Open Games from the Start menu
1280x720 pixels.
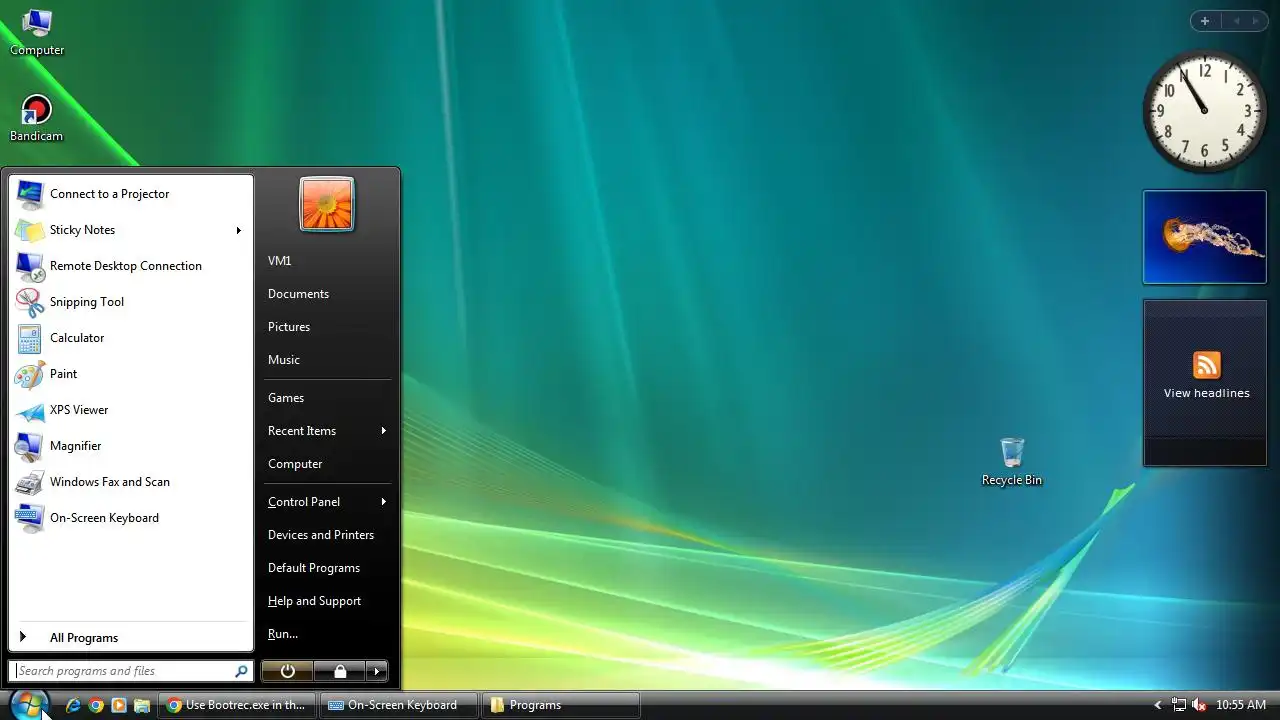[x=327, y=398]
